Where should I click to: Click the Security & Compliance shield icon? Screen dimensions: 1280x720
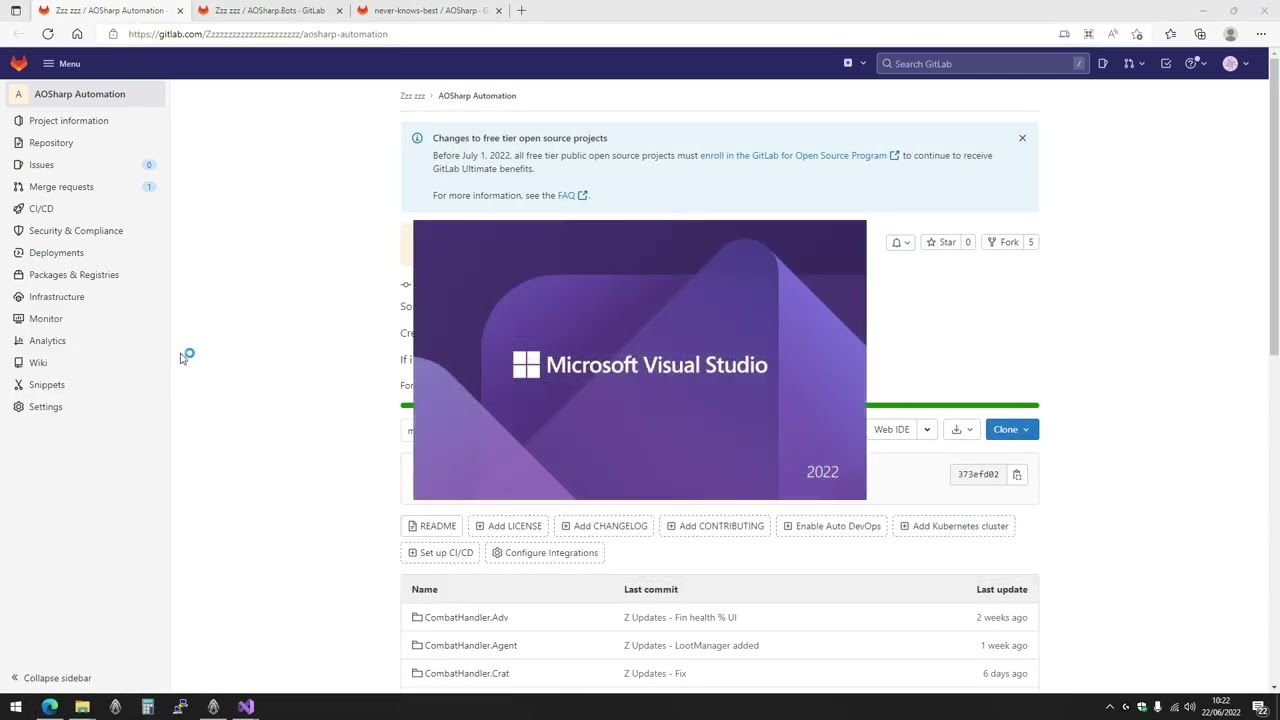pos(19,231)
